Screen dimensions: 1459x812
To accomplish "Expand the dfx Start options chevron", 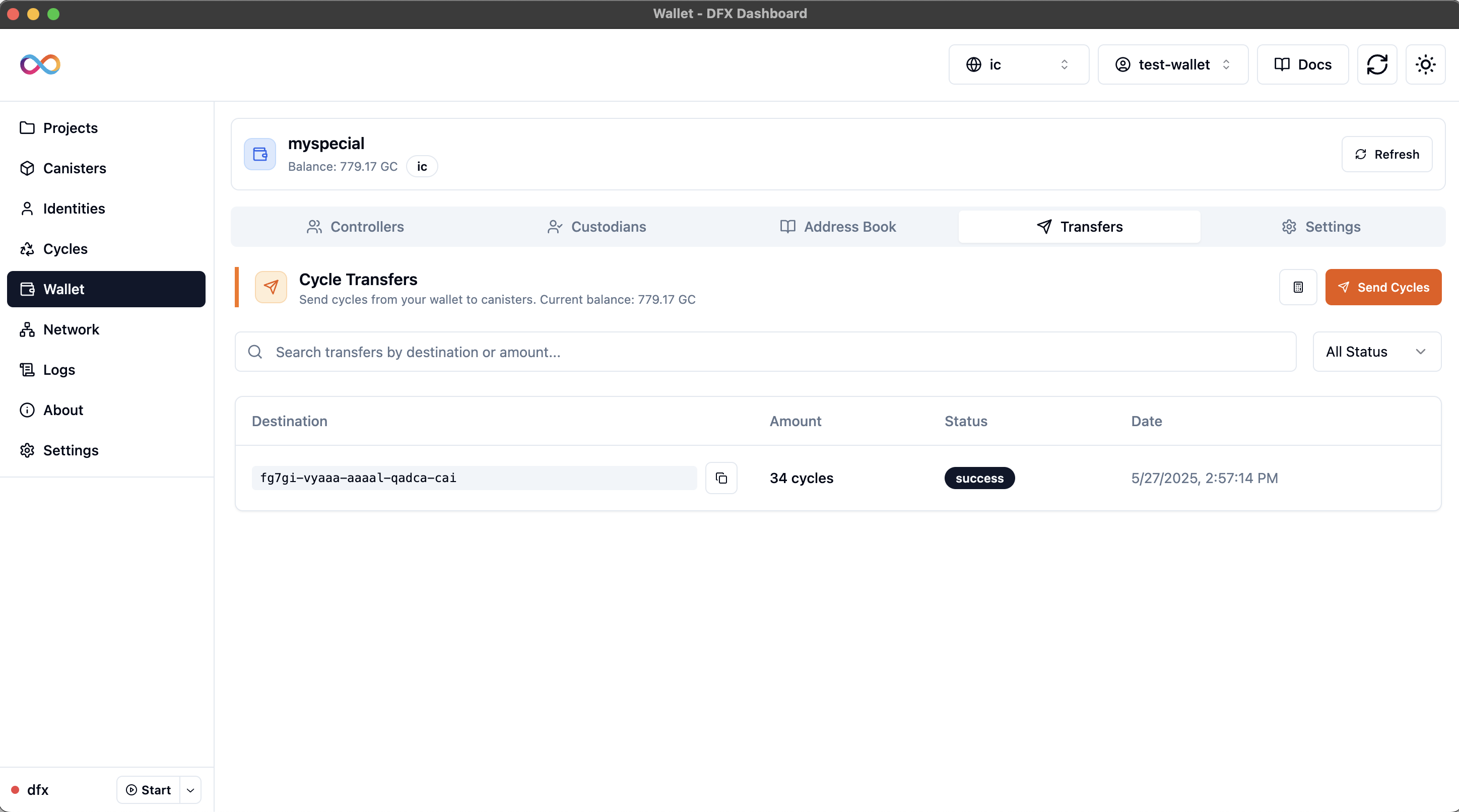I will [190, 790].
